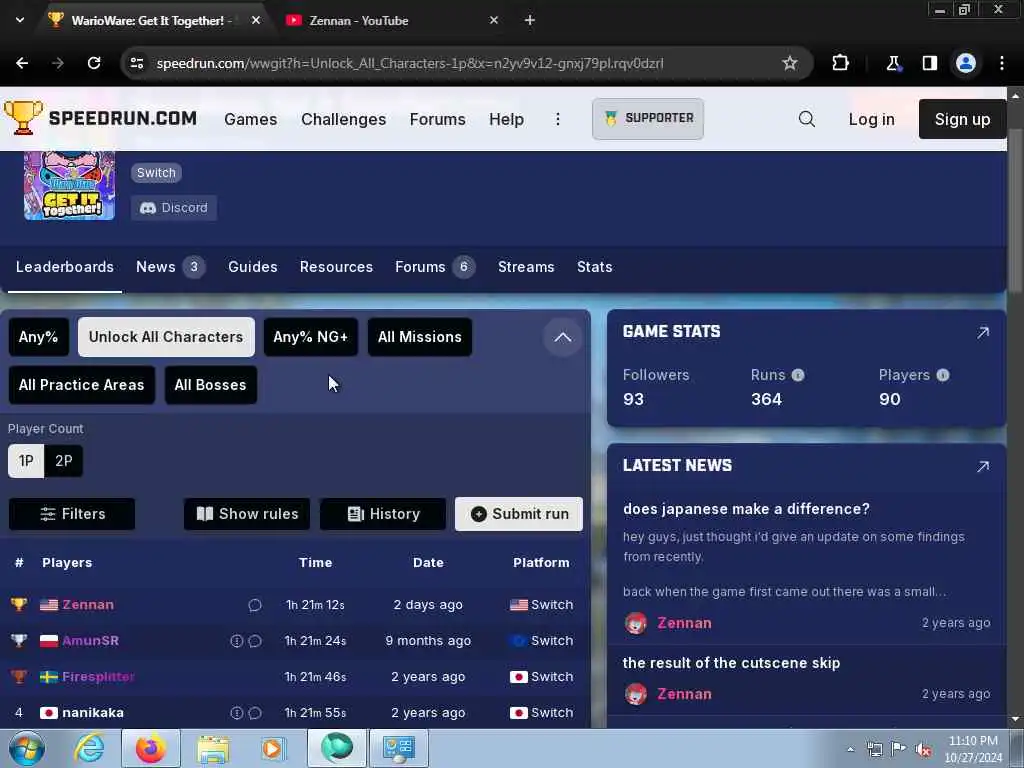
Task: Click the Supporter button
Action: point(648,119)
